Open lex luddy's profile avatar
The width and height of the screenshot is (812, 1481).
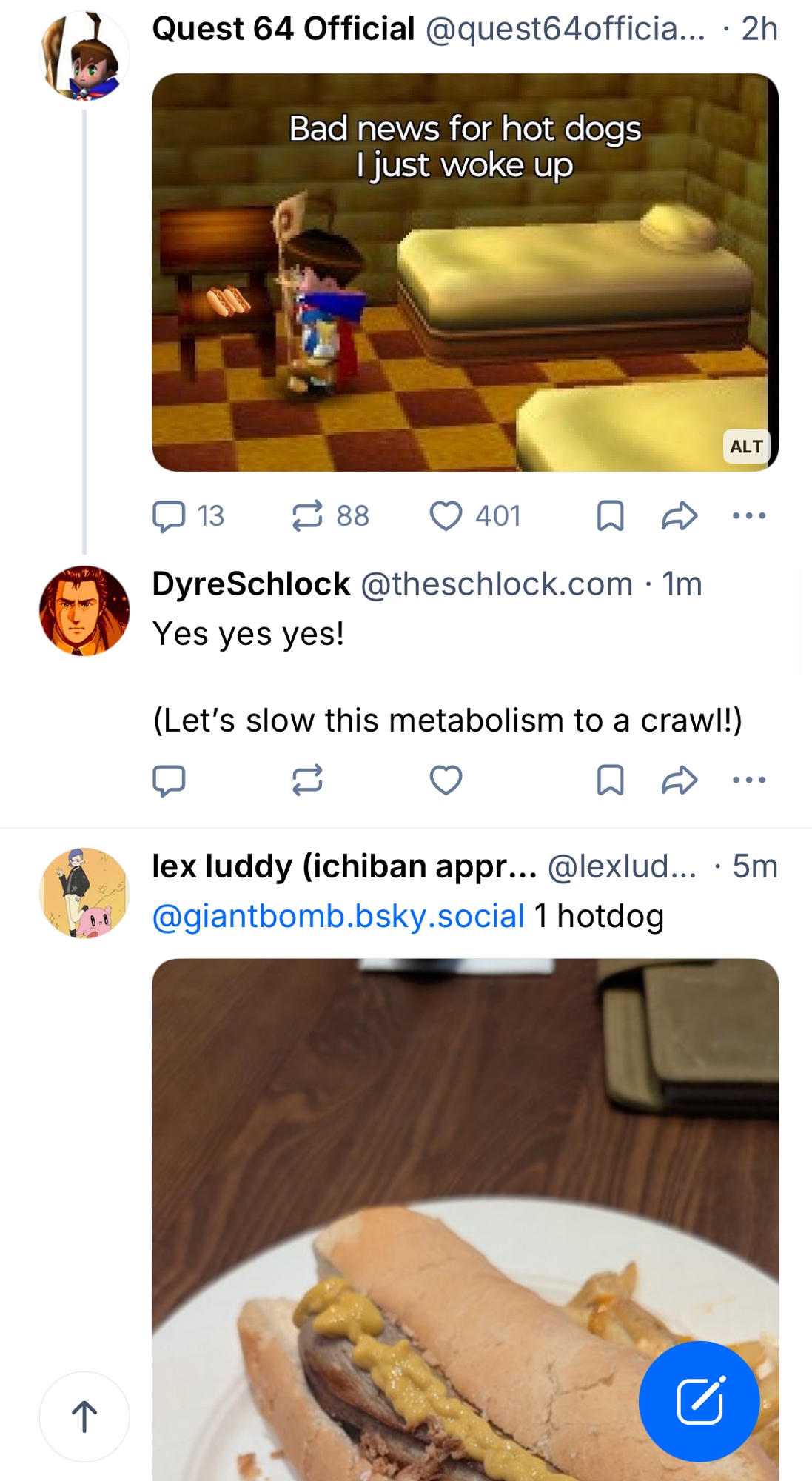pos(84,893)
